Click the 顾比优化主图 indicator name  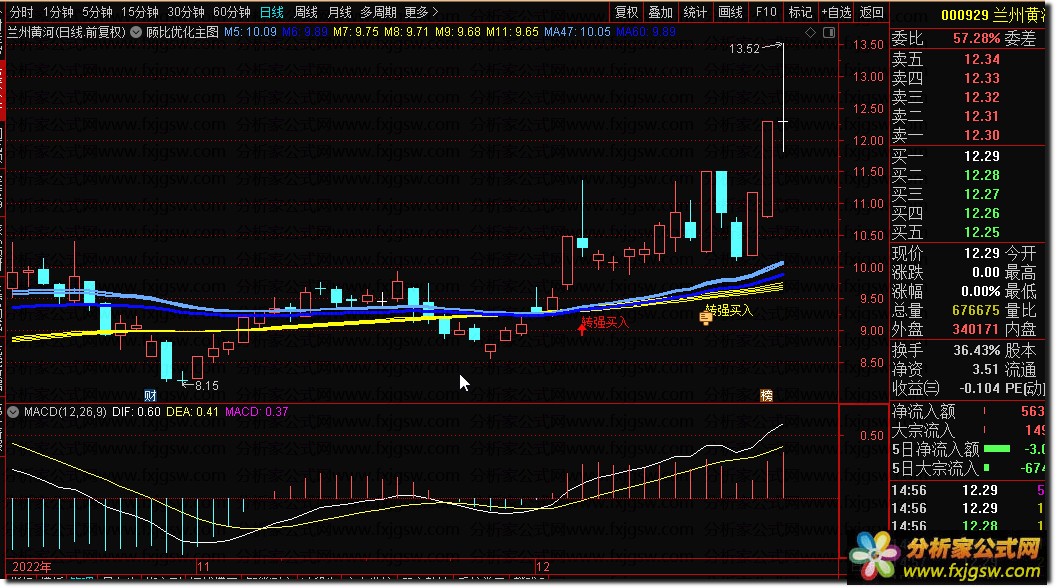(x=182, y=32)
